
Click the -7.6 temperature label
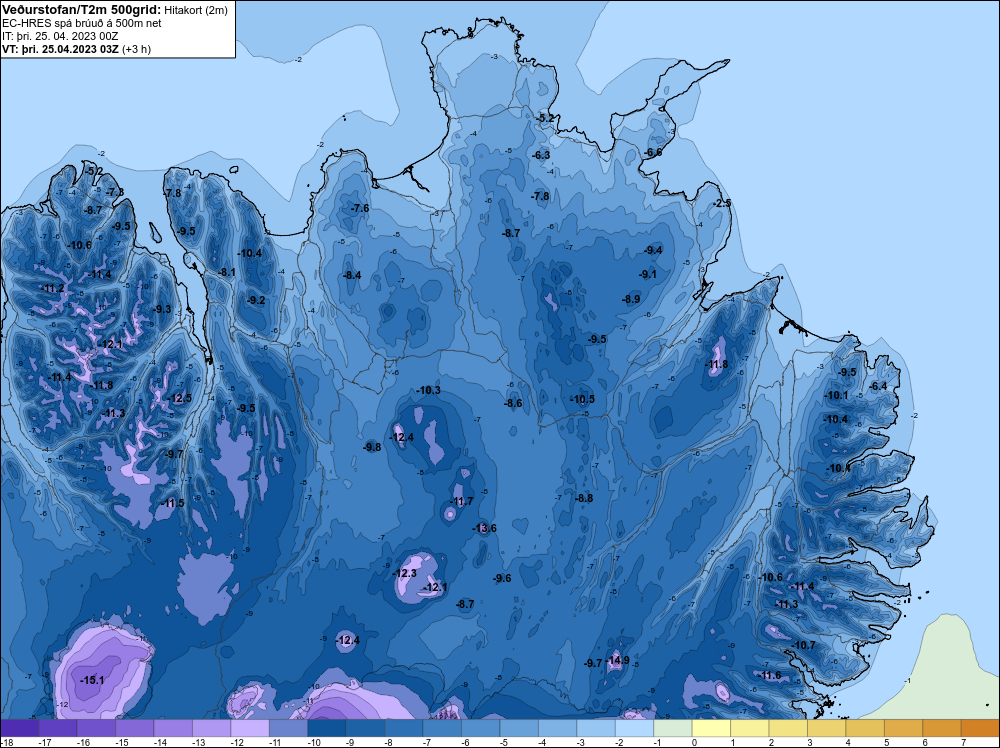360,209
